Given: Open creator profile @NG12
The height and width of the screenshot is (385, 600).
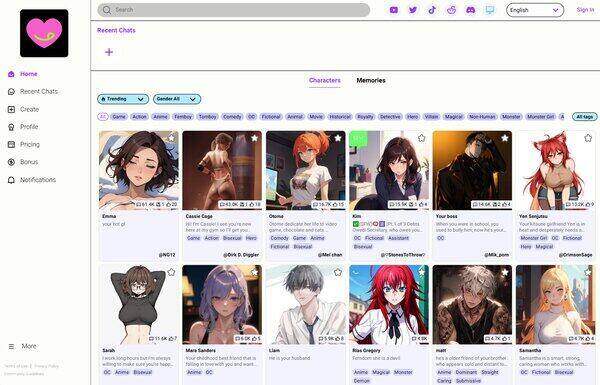Looking at the screenshot, I should (167, 255).
